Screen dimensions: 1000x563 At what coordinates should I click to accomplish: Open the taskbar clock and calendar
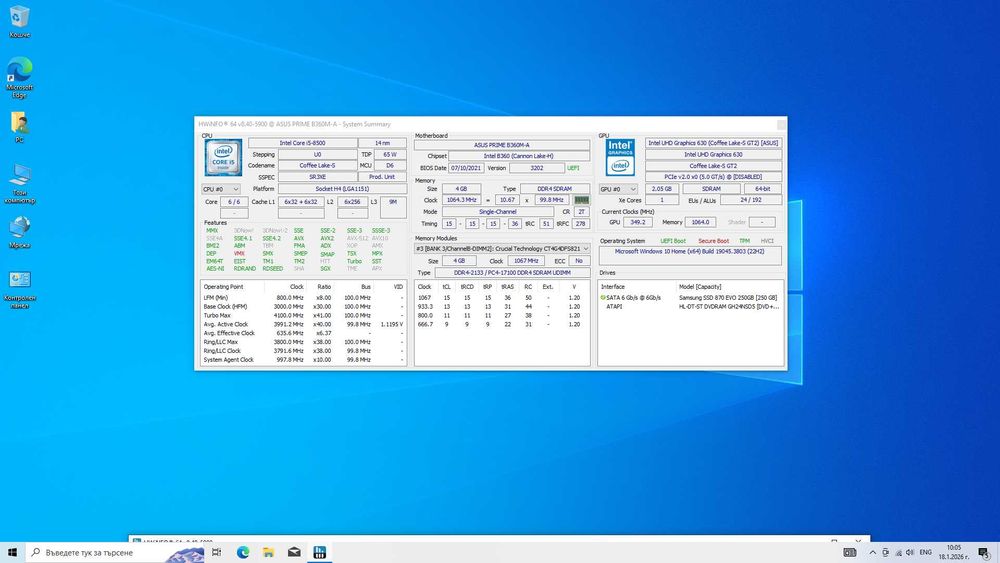953,552
